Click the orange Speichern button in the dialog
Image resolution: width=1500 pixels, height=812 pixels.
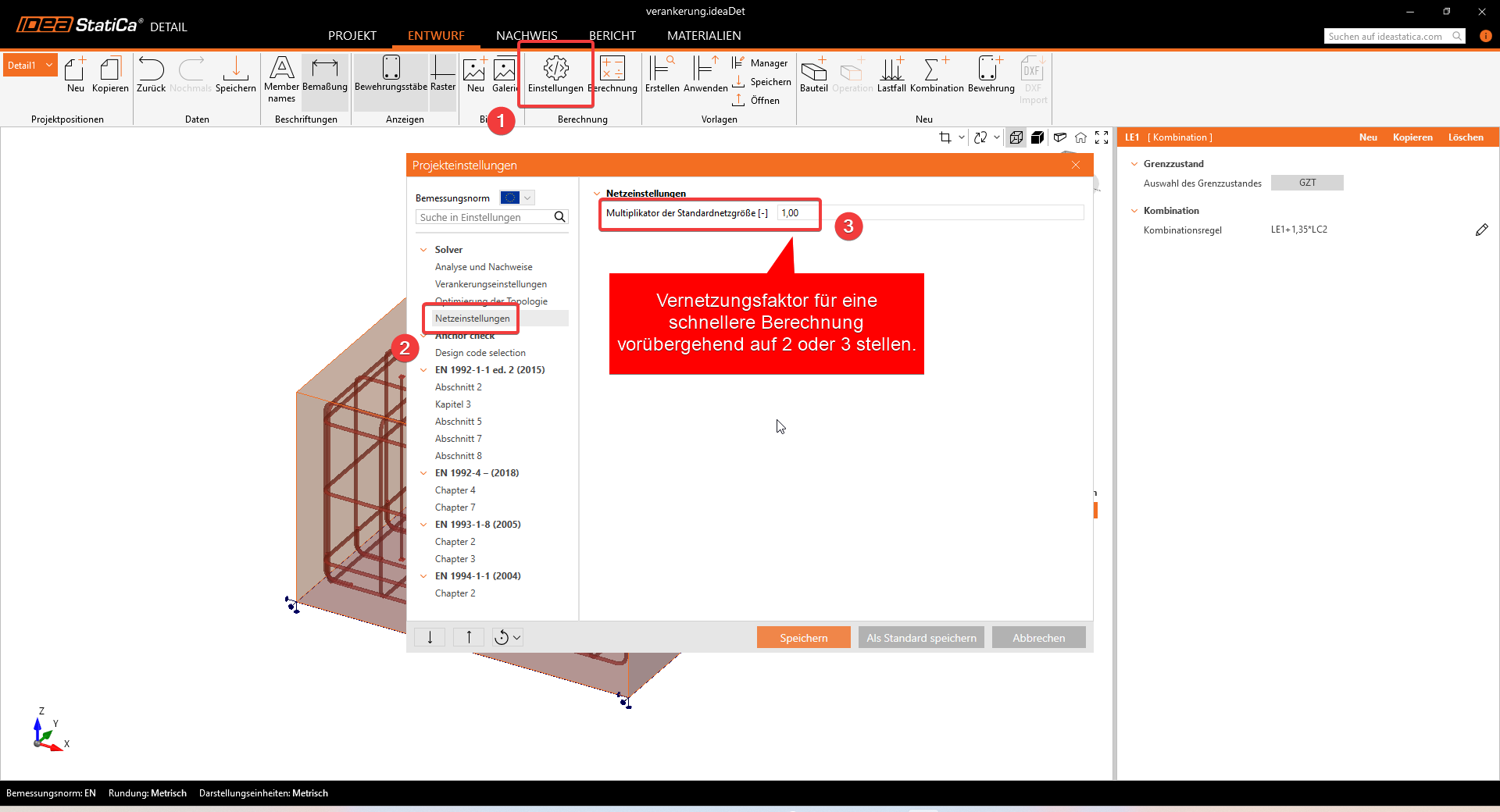803,638
